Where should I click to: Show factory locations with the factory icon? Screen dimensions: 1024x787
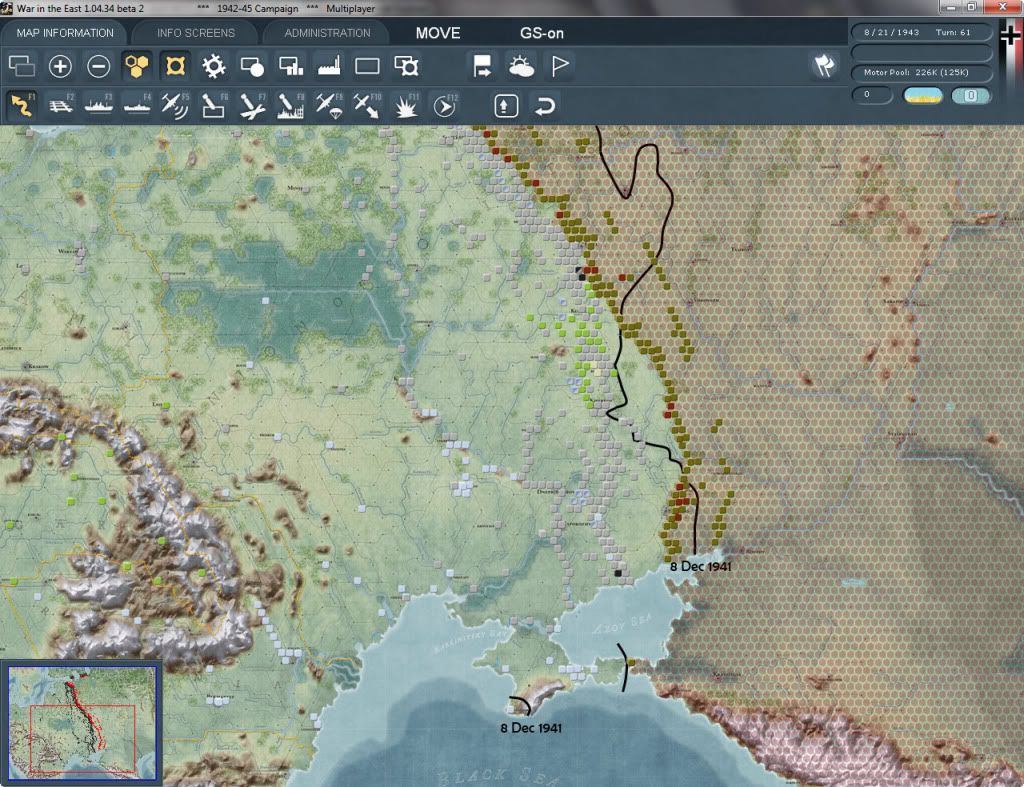pyautogui.click(x=329, y=66)
